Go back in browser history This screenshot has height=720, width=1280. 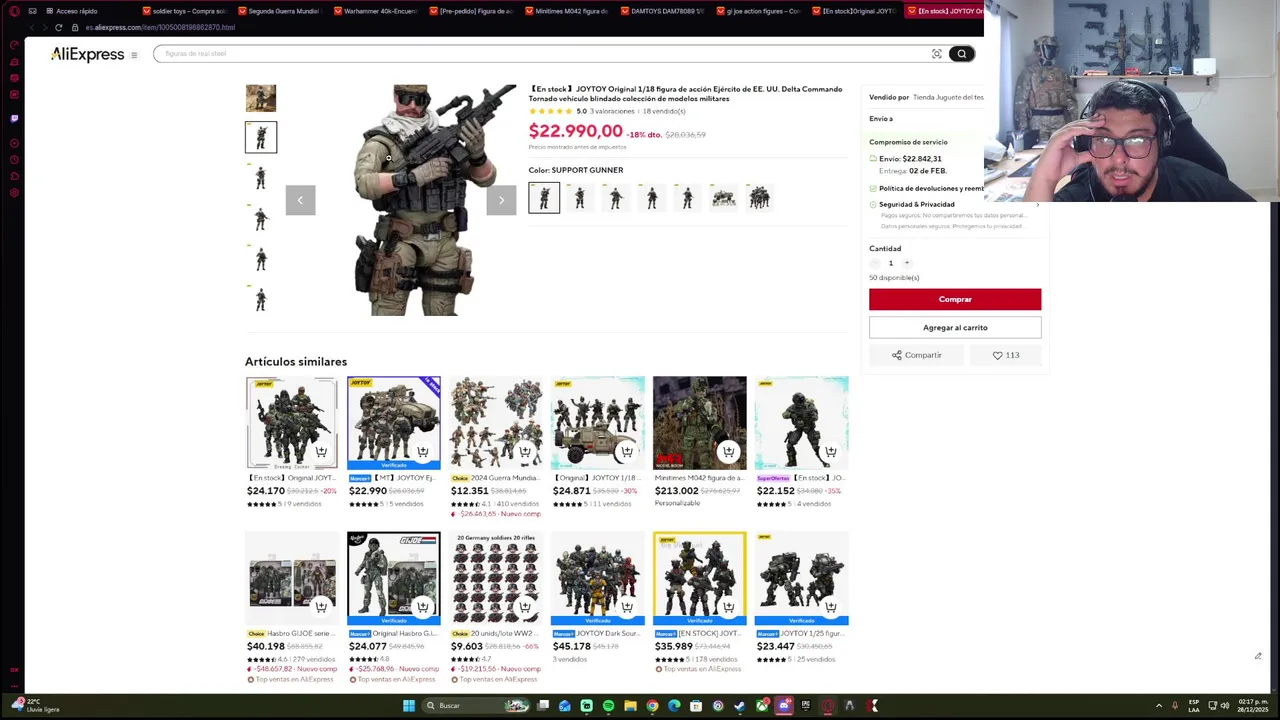click(x=30, y=27)
